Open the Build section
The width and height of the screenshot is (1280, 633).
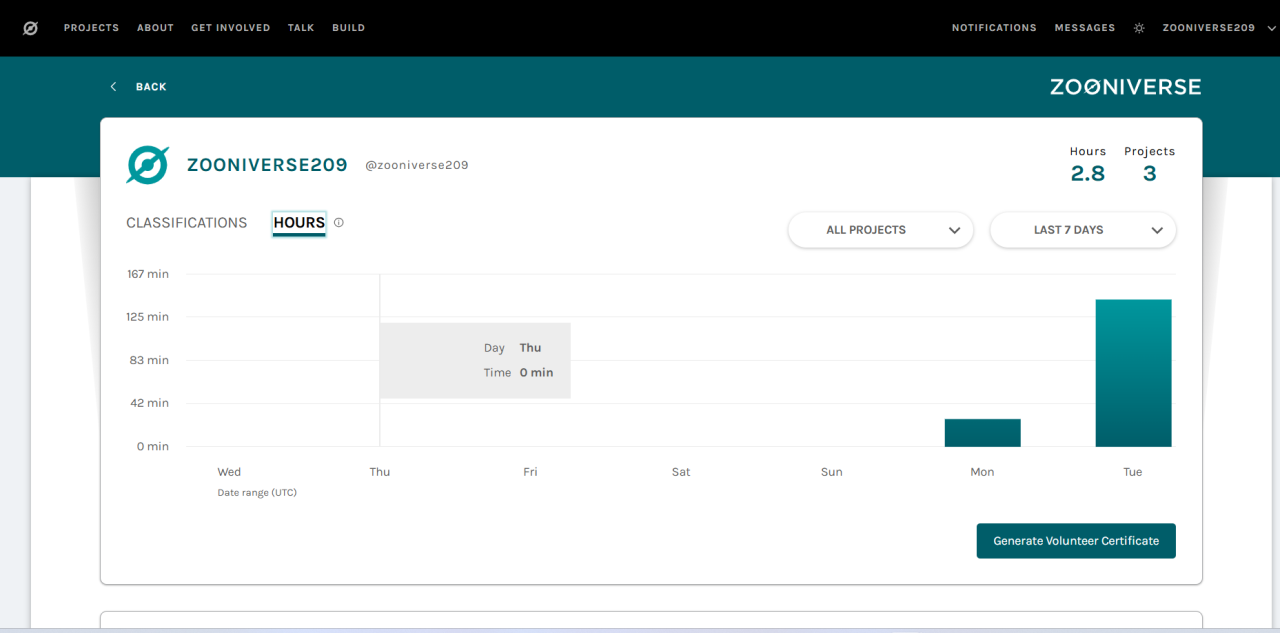pyautogui.click(x=348, y=28)
